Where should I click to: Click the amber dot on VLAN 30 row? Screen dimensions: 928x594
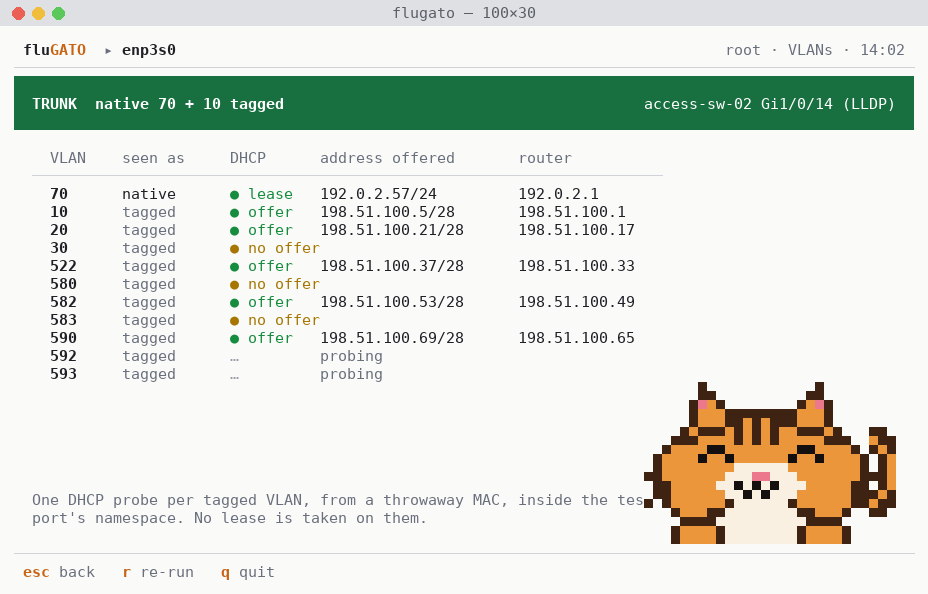coord(234,249)
